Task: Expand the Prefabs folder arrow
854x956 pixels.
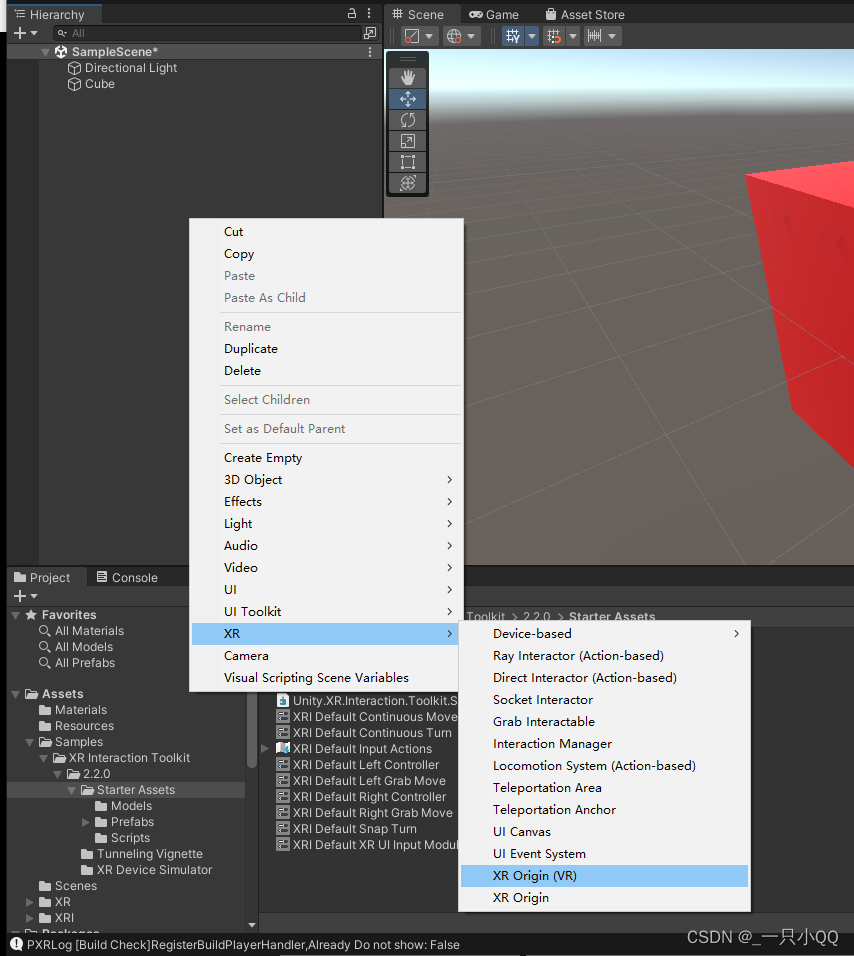Action: 86,822
